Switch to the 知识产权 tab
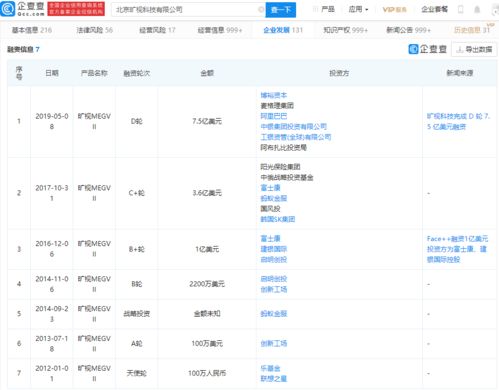The width and height of the screenshot is (499, 390). point(345,30)
